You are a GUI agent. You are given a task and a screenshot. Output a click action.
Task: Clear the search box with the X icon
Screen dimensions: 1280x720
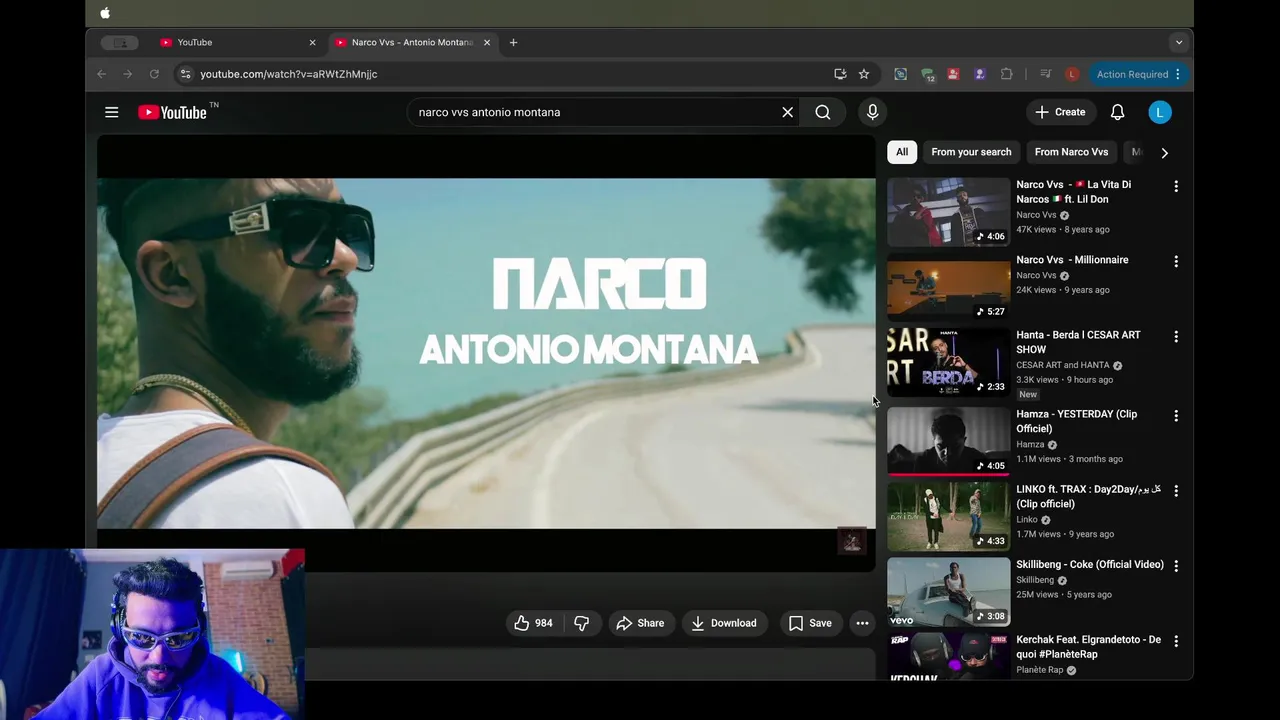pyautogui.click(x=787, y=112)
